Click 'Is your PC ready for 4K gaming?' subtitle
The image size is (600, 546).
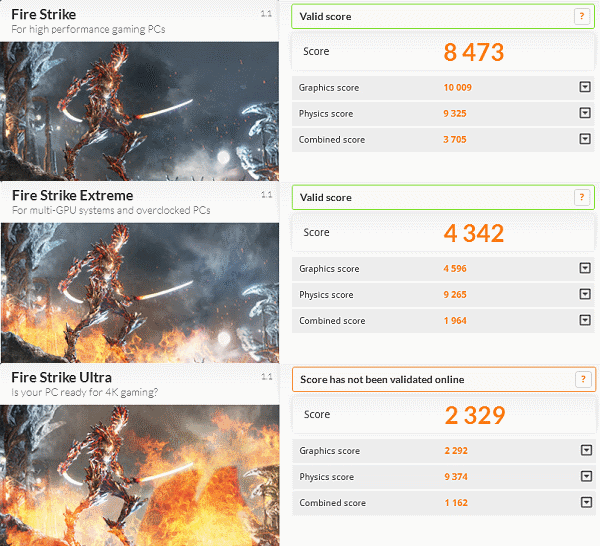coord(85,392)
